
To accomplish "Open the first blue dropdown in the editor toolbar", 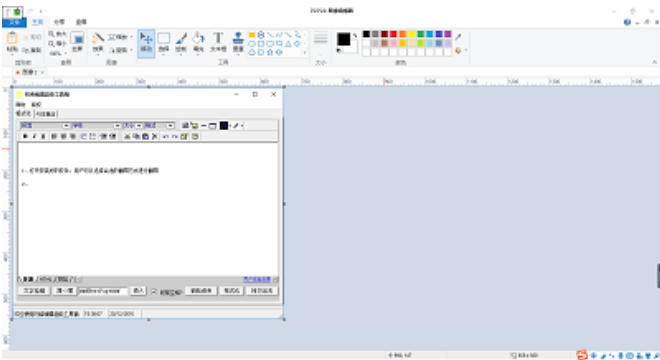I will [x=45, y=125].
